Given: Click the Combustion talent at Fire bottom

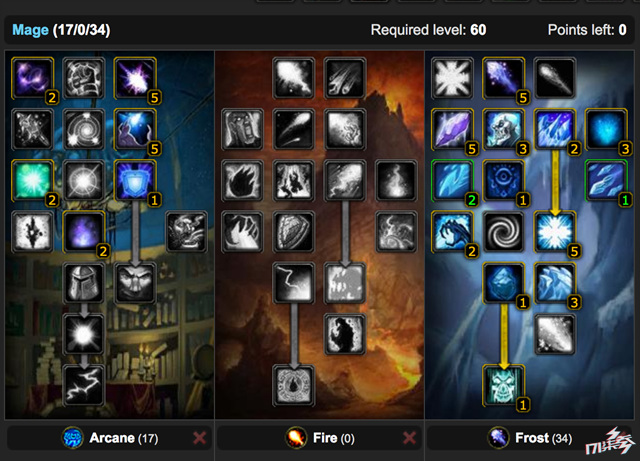Looking at the screenshot, I should [293, 385].
